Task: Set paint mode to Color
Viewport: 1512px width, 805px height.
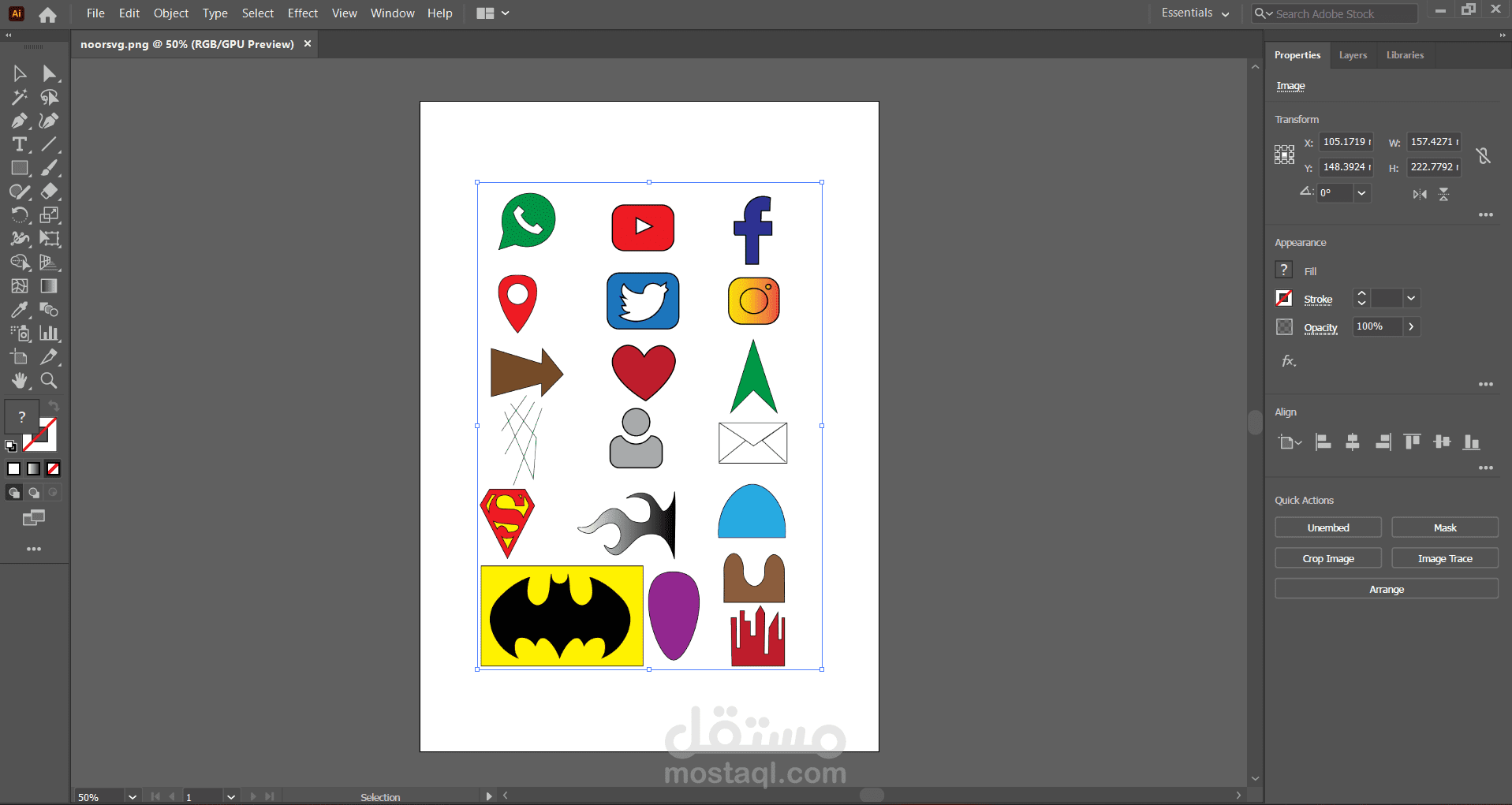Action: point(14,469)
